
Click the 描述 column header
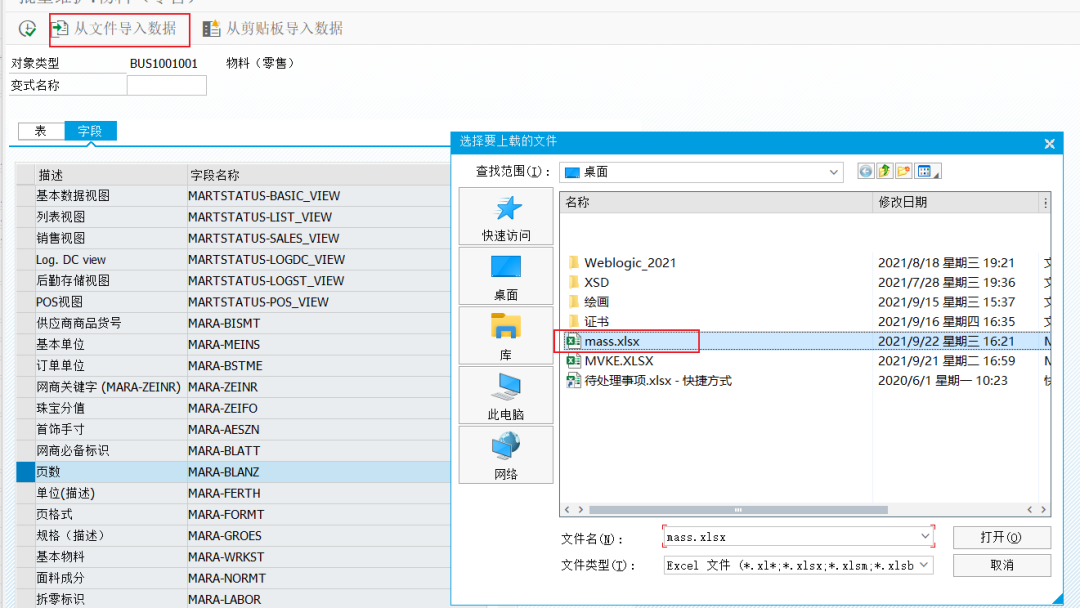coord(112,175)
